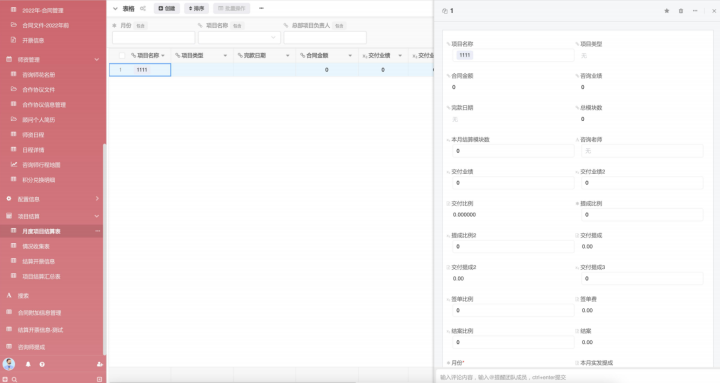This screenshot has height=383, width=720.
Task: Select the 1111 cell in table row
Action: pos(140,70)
